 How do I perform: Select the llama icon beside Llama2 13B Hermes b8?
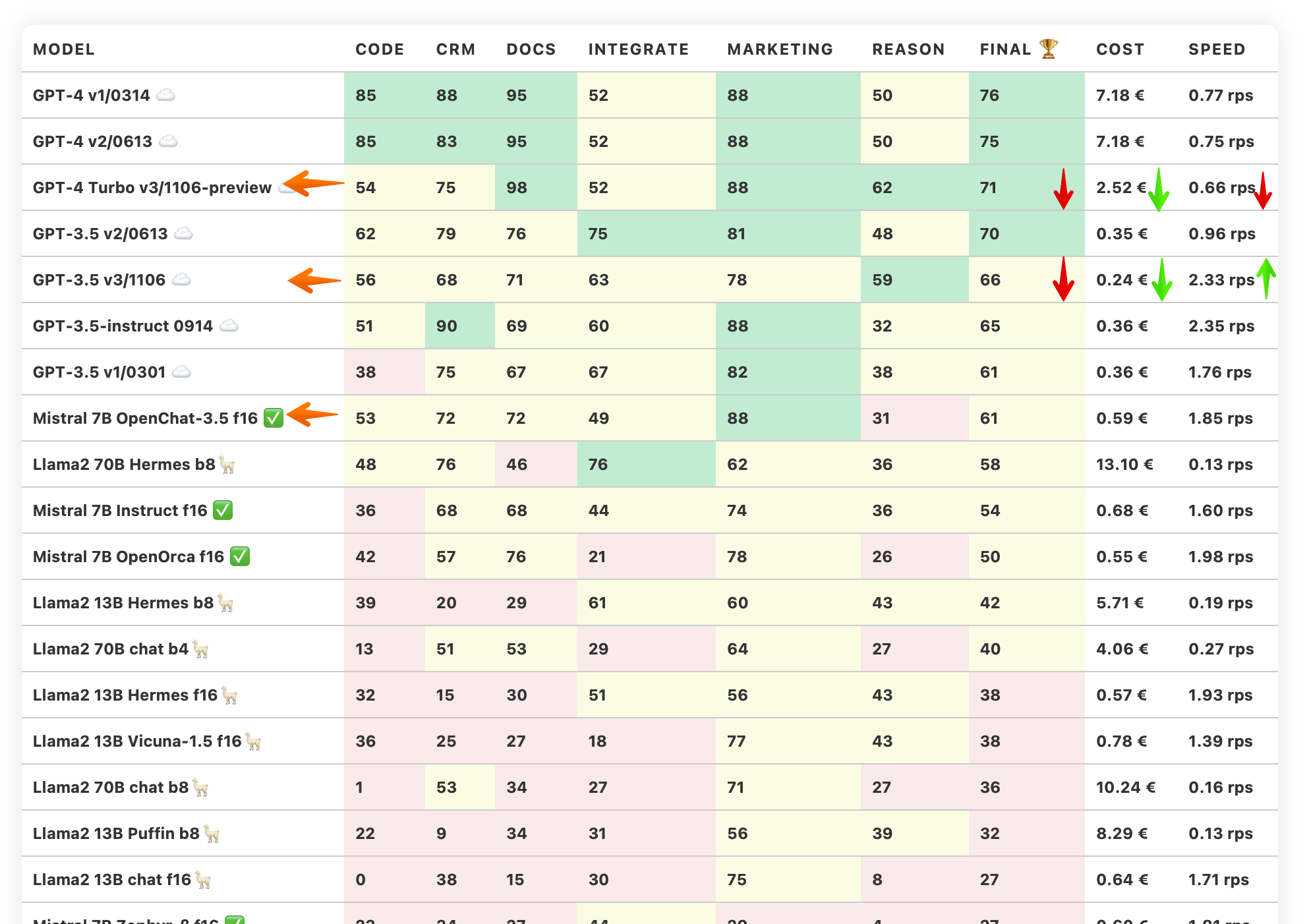coord(225,603)
